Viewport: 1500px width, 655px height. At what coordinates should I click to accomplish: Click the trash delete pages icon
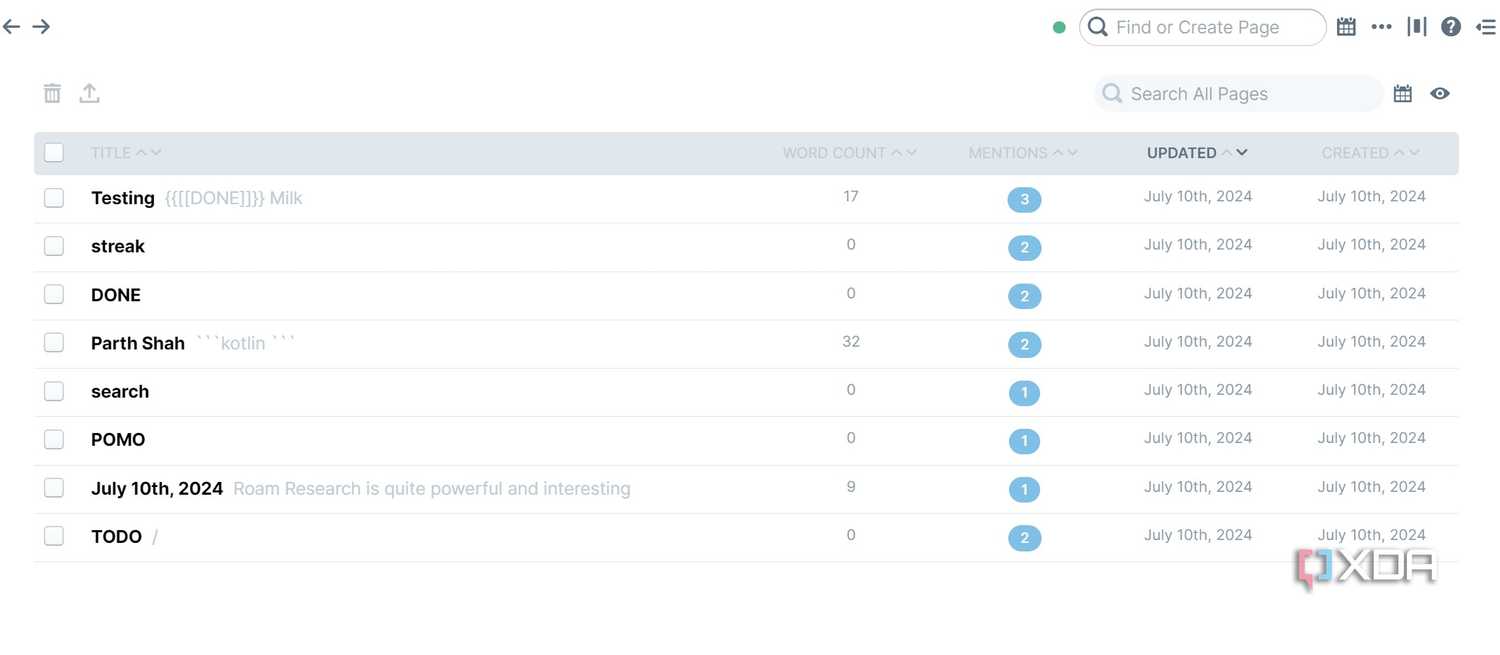[x=52, y=93]
